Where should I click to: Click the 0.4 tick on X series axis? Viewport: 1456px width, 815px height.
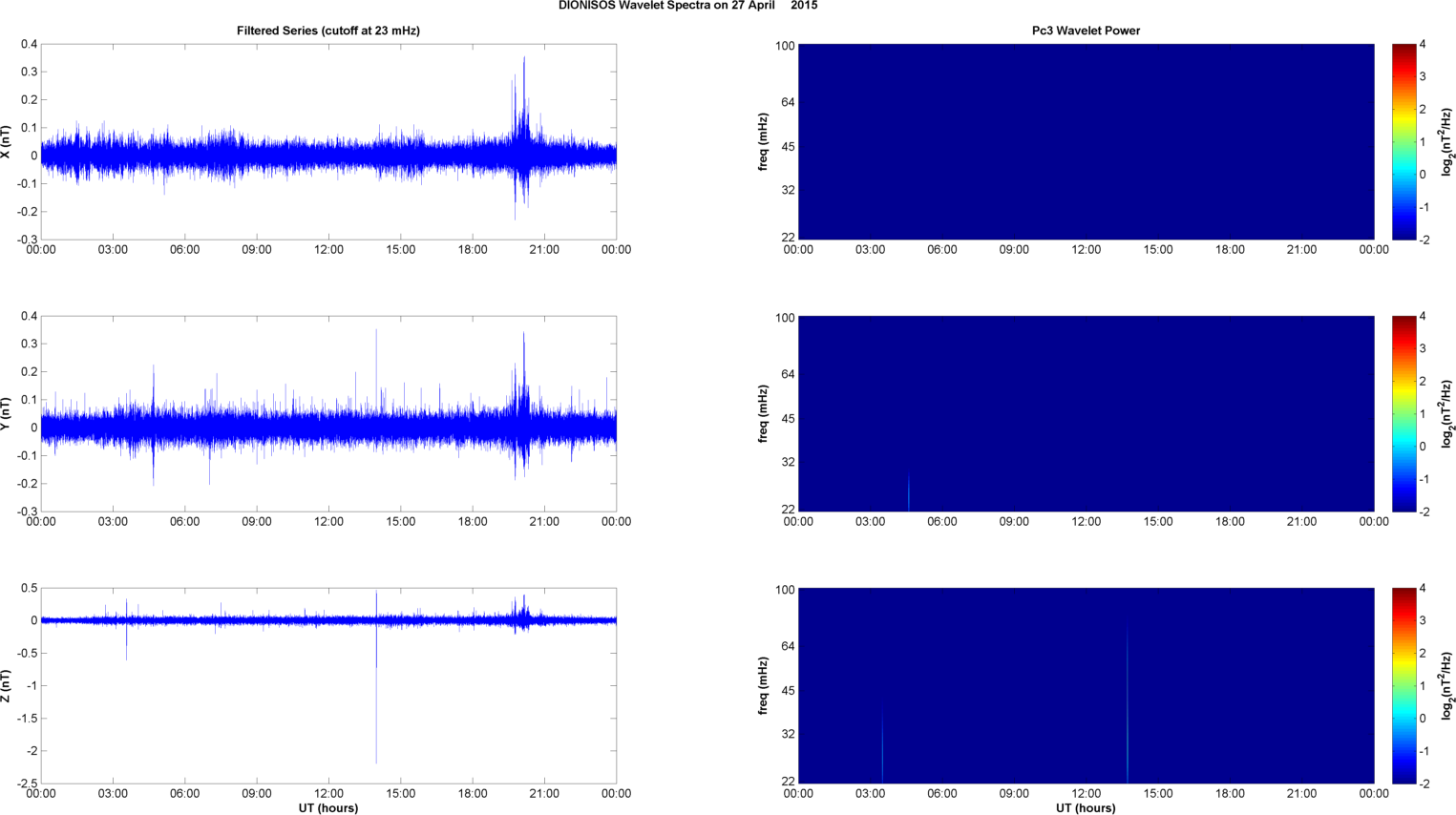coord(29,44)
